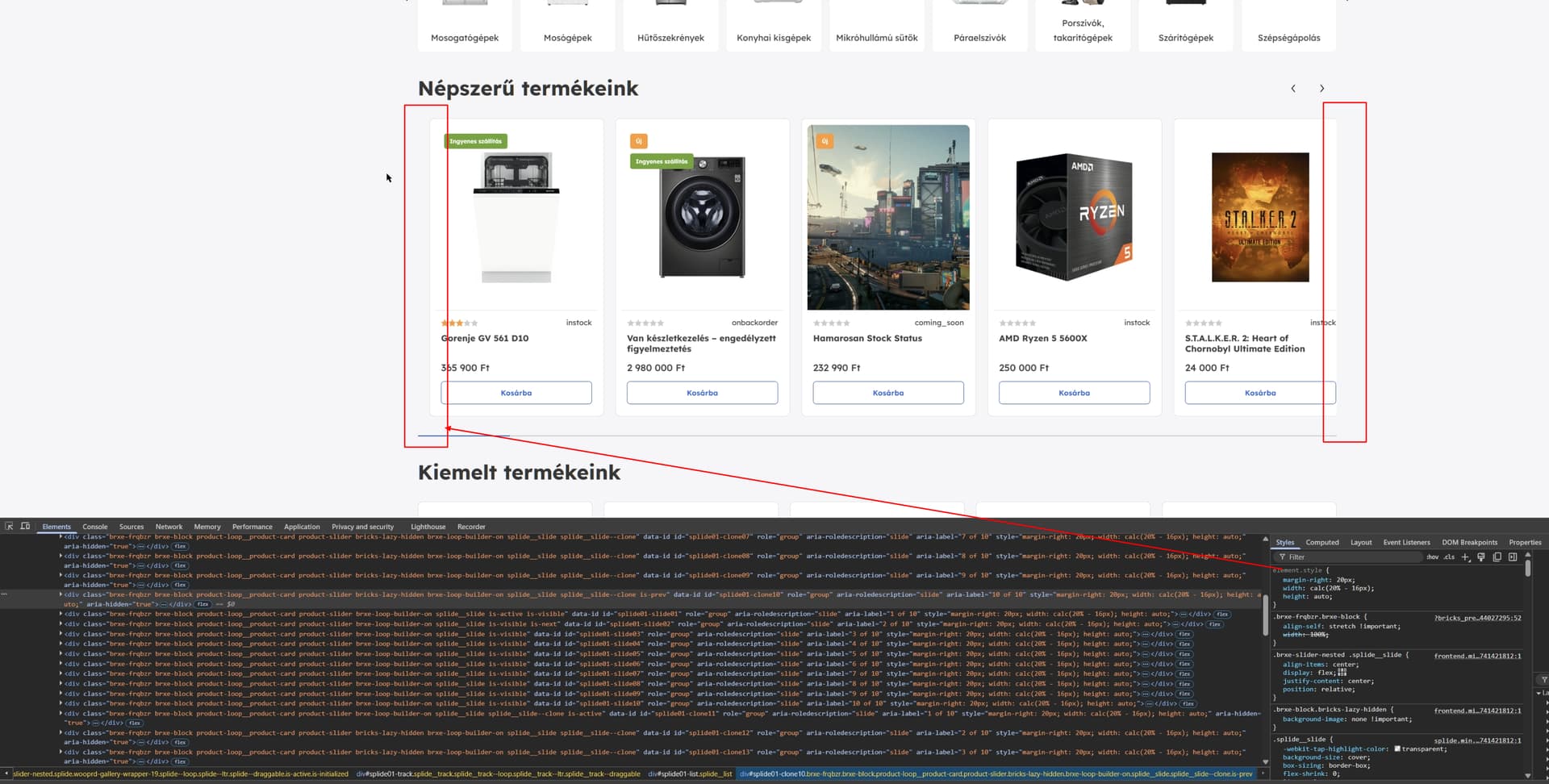1549x784 pixels.
Task: Toggle the device toolbar emulation icon
Action: [x=25, y=526]
